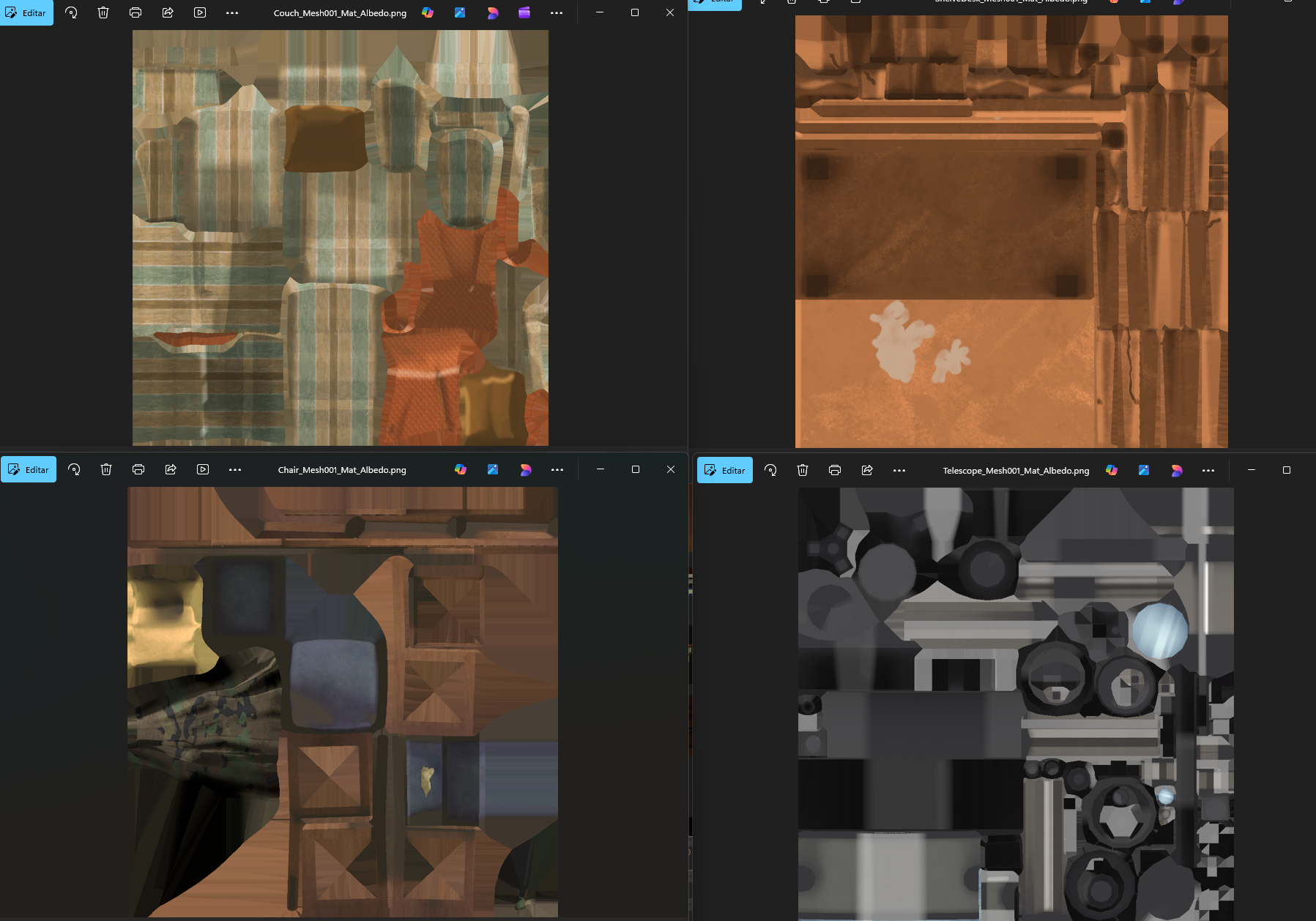Screen dimensions: 1316x921
Task: Delete the Couch image via trash icon
Action: [103, 12]
